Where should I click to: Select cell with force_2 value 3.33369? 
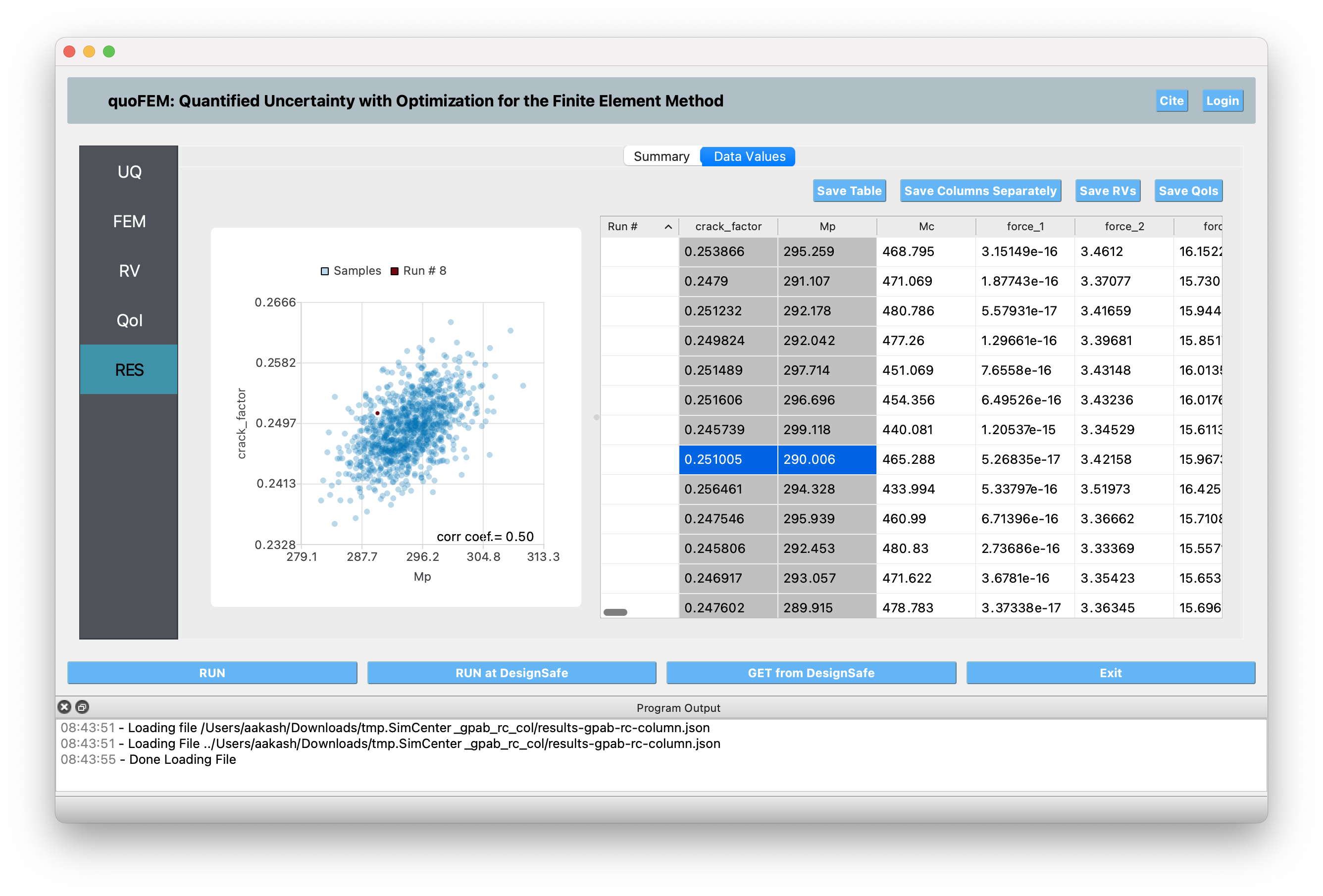tap(1124, 548)
